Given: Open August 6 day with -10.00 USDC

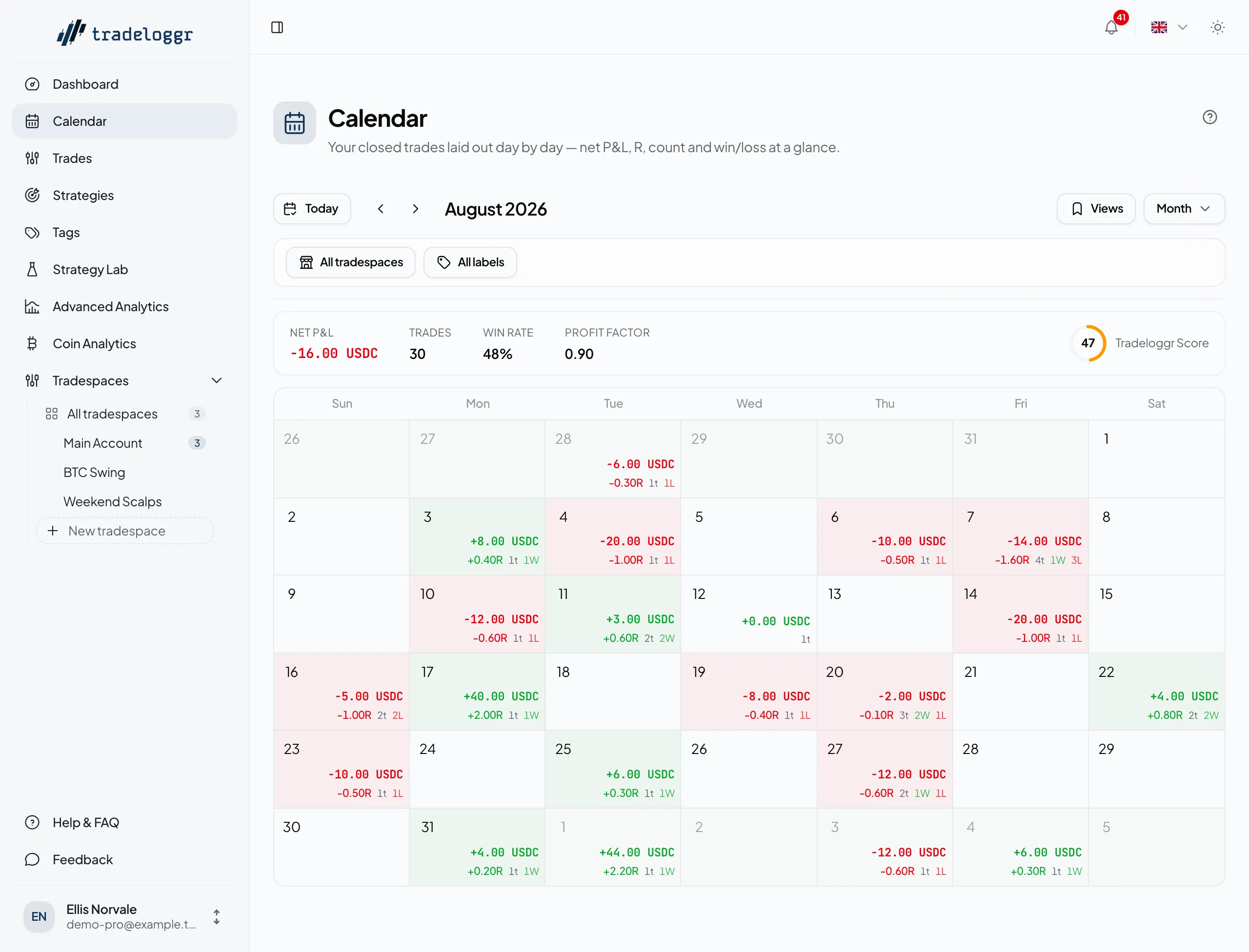Looking at the screenshot, I should coord(885,536).
